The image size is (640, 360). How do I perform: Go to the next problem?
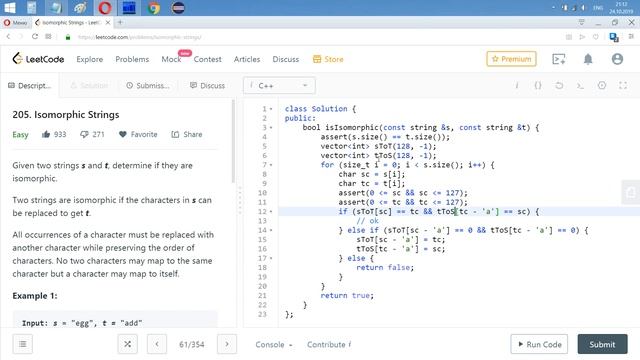[x=227, y=344]
